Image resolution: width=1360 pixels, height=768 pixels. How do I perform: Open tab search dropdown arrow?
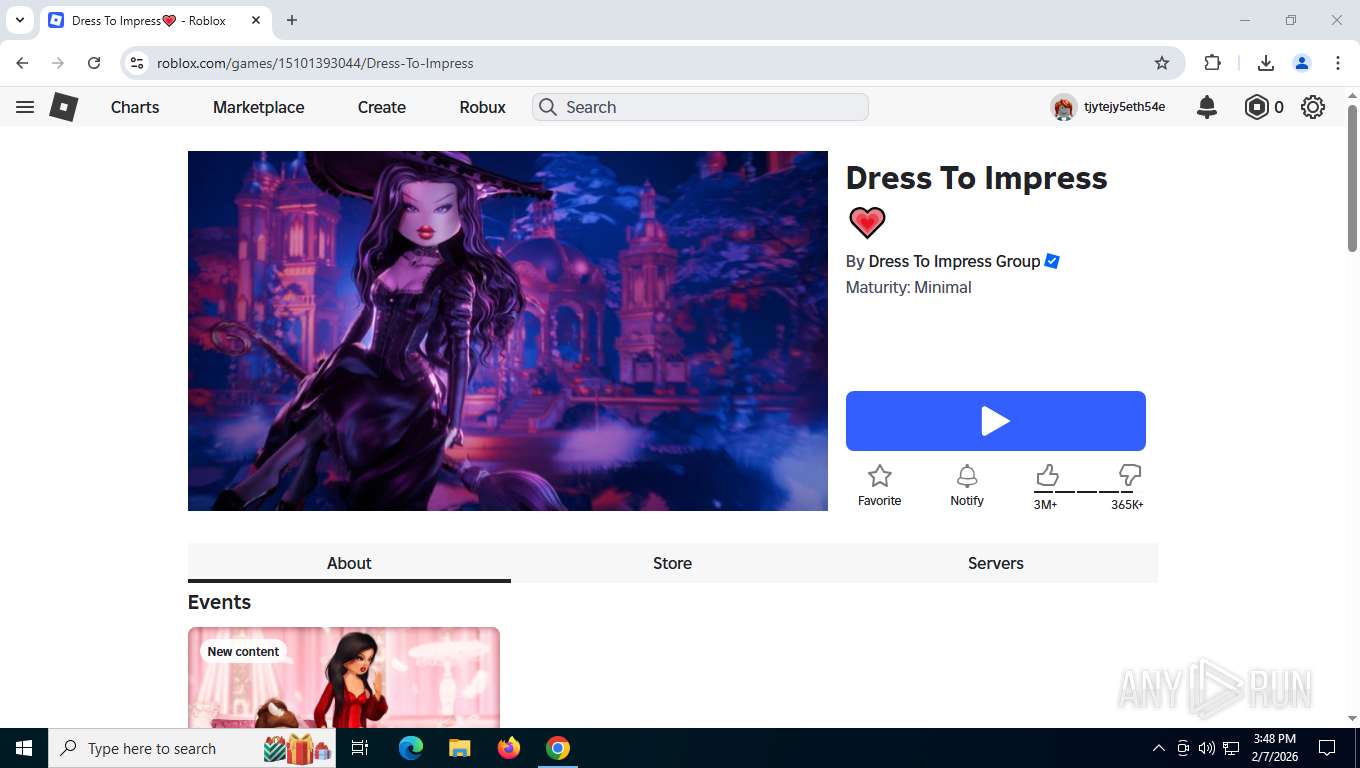pos(19,20)
